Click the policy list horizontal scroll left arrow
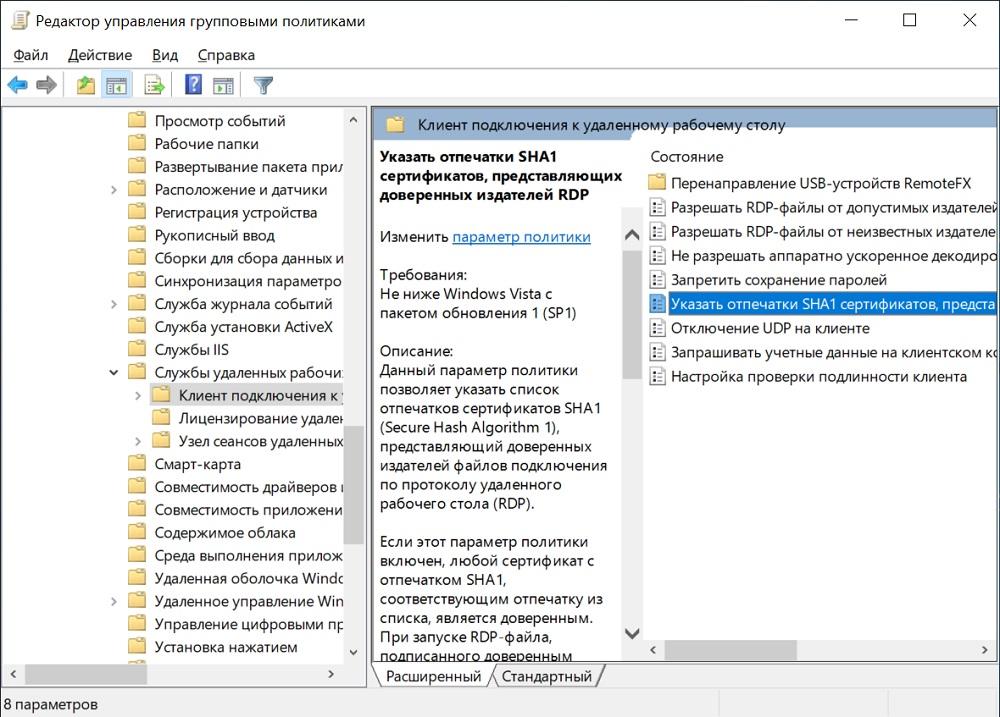Image resolution: width=1000 pixels, height=717 pixels. coord(653,649)
